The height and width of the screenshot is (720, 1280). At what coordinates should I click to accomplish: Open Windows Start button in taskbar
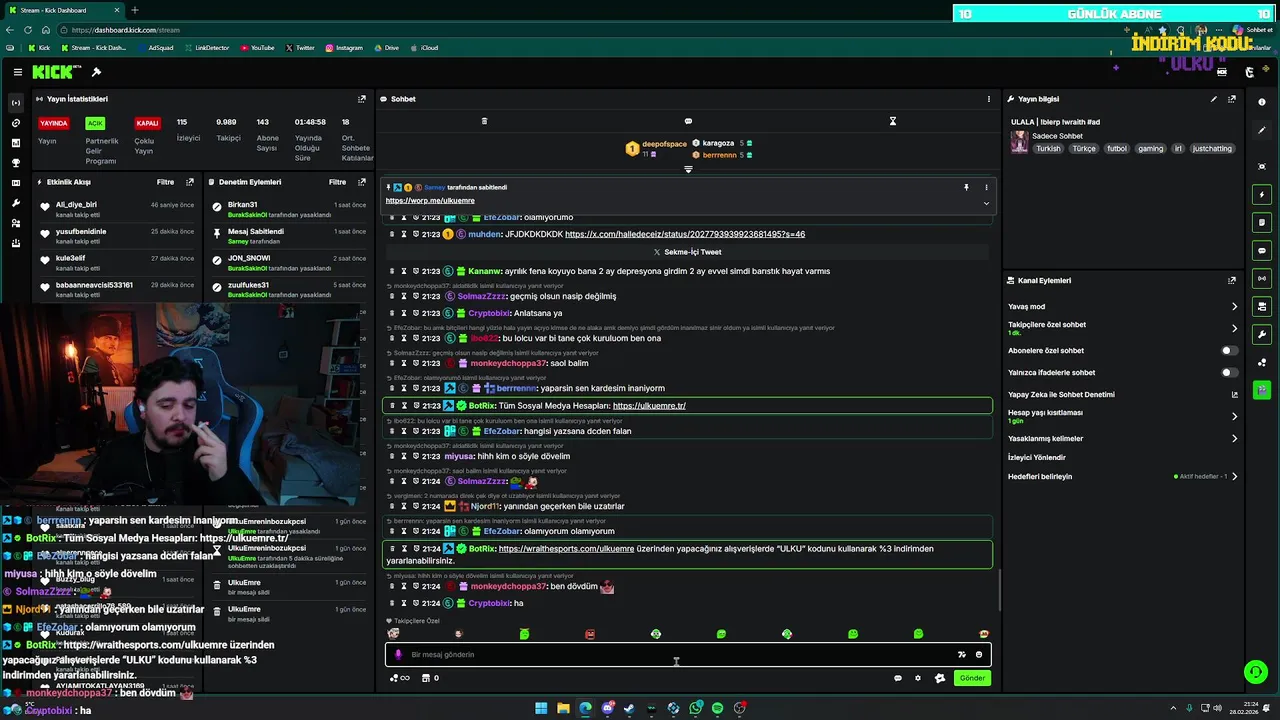541,708
